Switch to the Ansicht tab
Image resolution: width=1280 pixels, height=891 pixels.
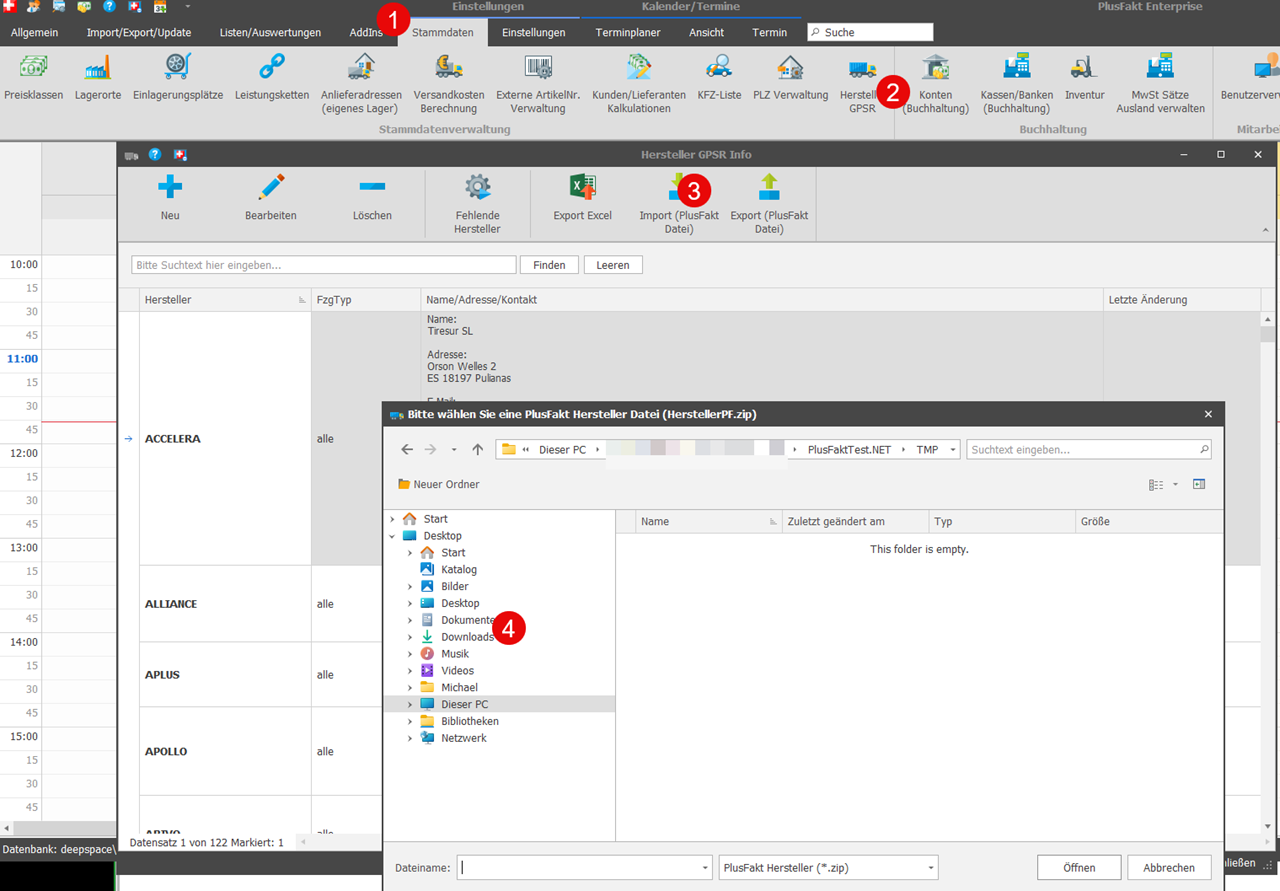tap(707, 32)
